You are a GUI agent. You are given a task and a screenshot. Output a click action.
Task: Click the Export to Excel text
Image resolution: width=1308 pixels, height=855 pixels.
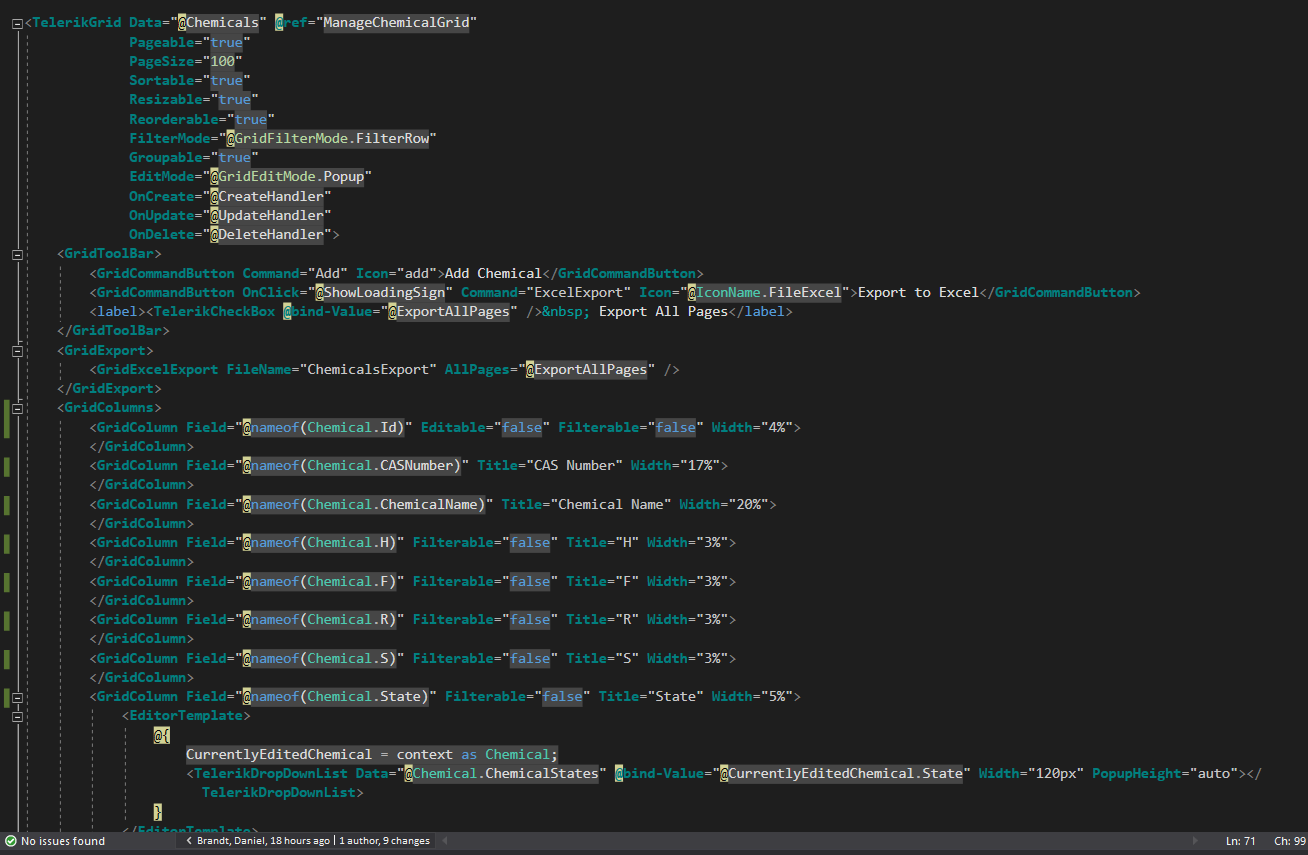coord(918,293)
